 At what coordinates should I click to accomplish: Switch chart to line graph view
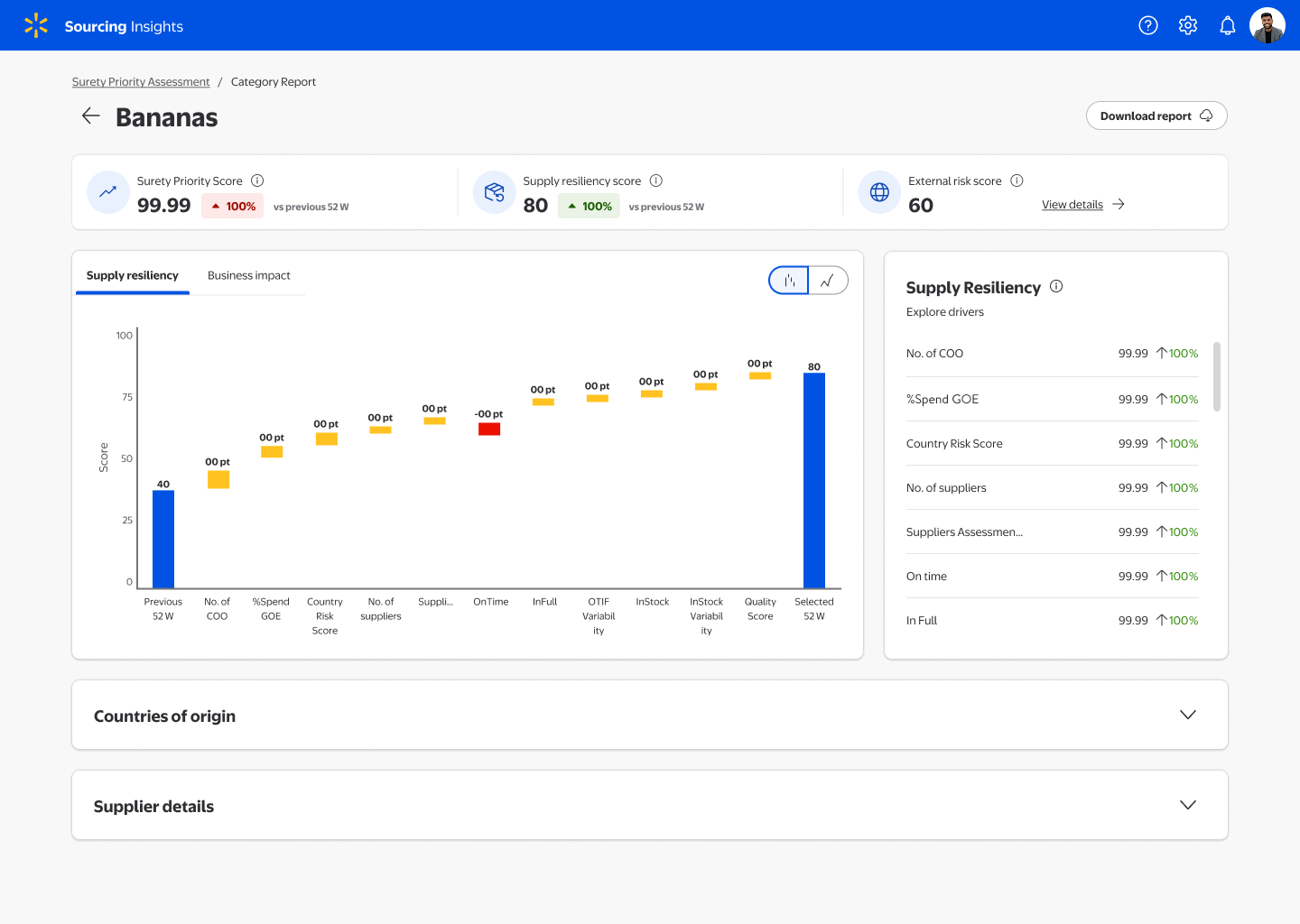[827, 281]
